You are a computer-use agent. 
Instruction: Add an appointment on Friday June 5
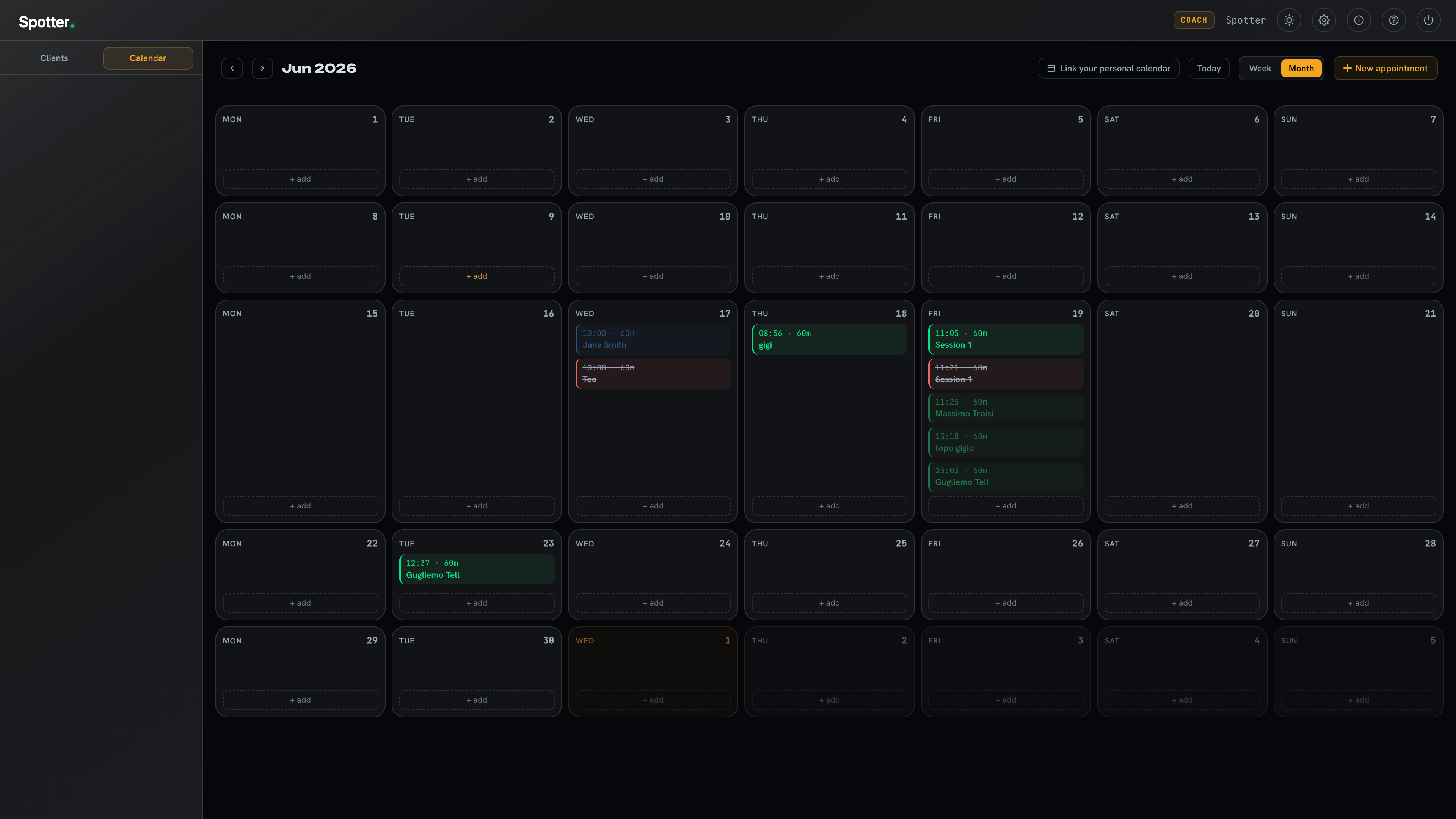coord(1006,179)
